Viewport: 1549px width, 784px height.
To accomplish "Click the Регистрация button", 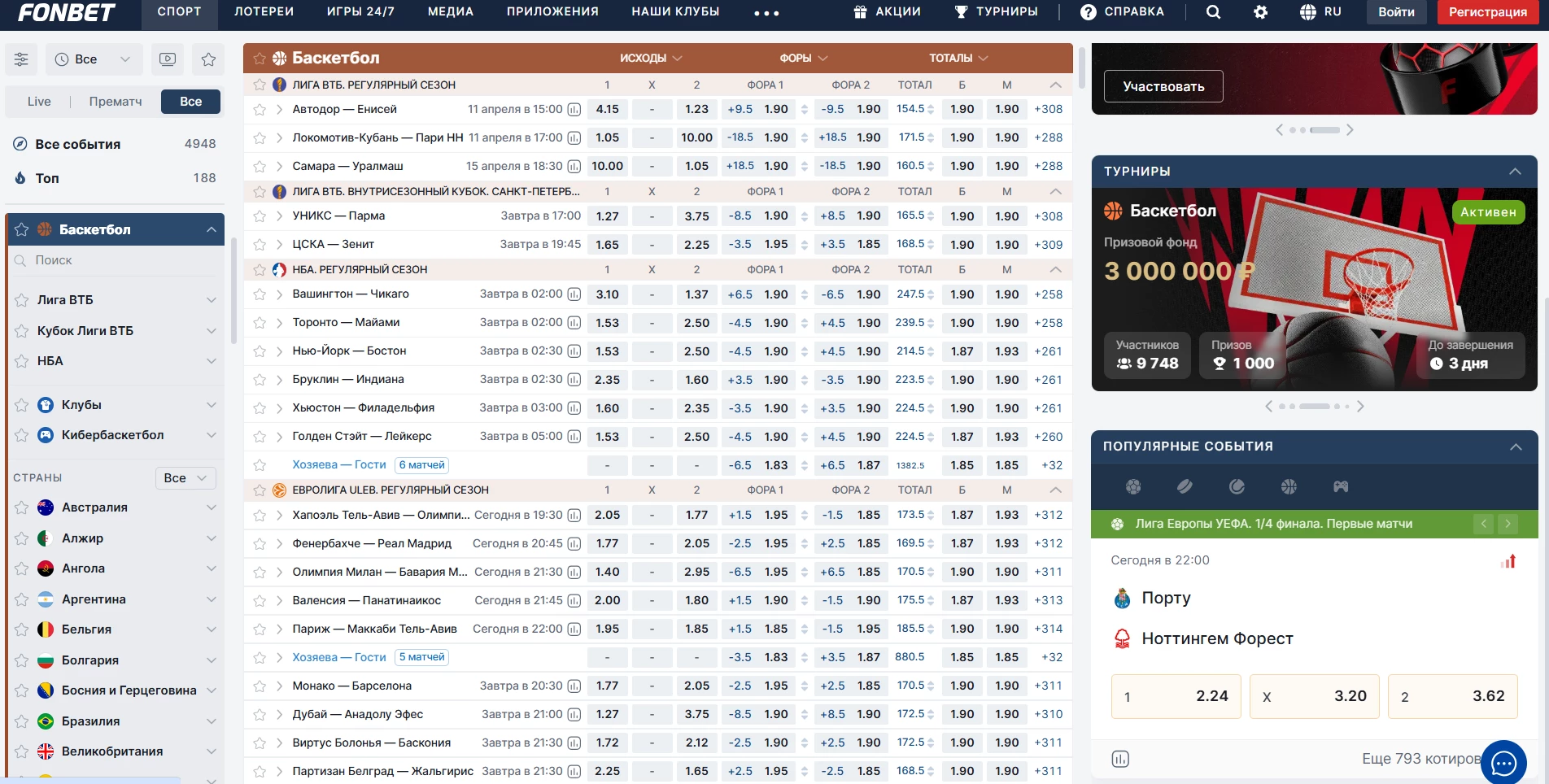I will [1487, 12].
